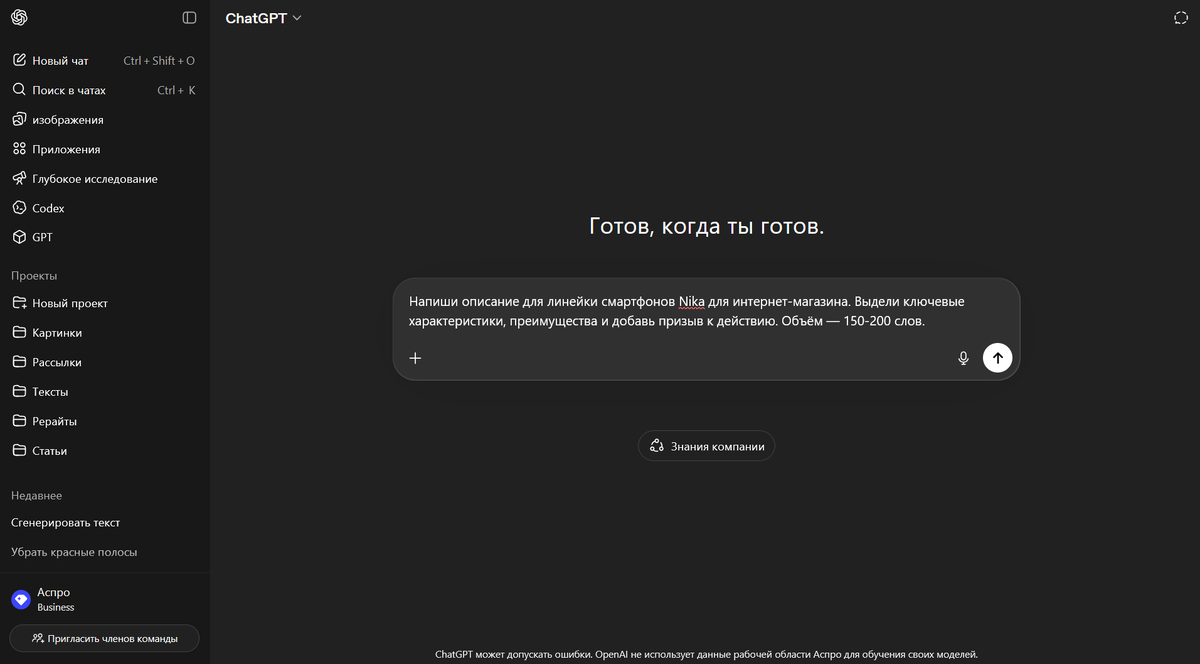Click the Codex terminal icon

[19, 208]
